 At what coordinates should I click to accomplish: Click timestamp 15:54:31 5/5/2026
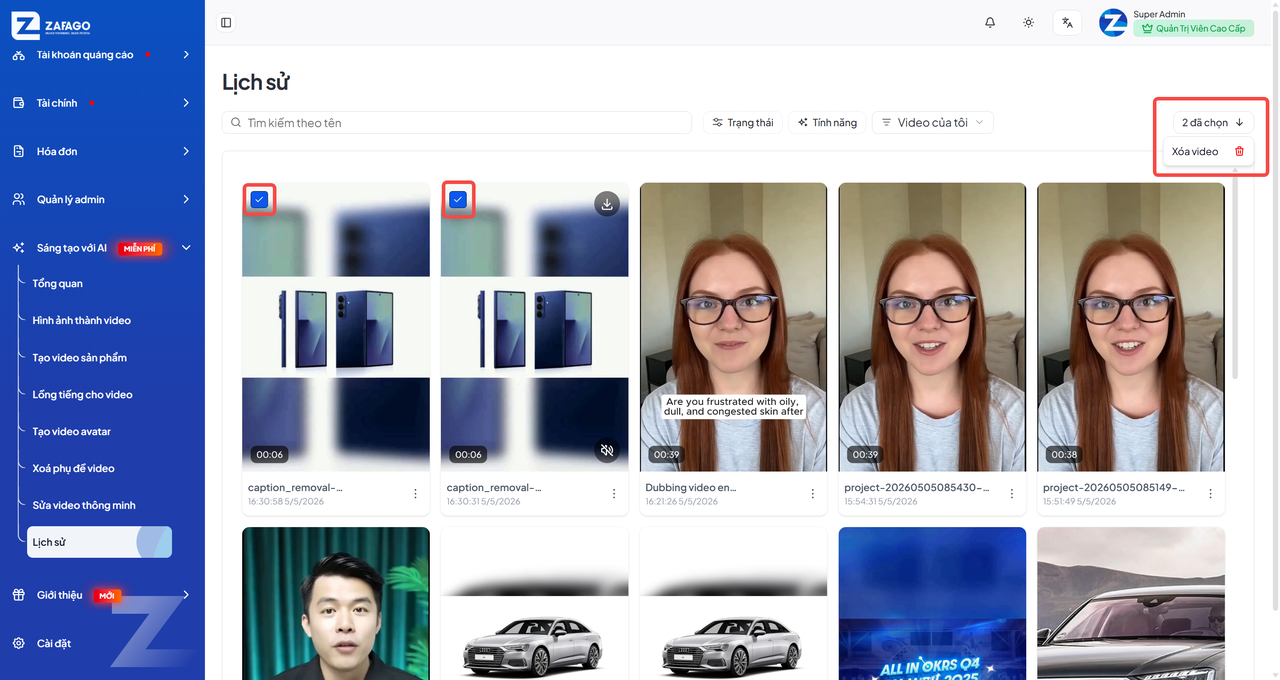tap(881, 501)
